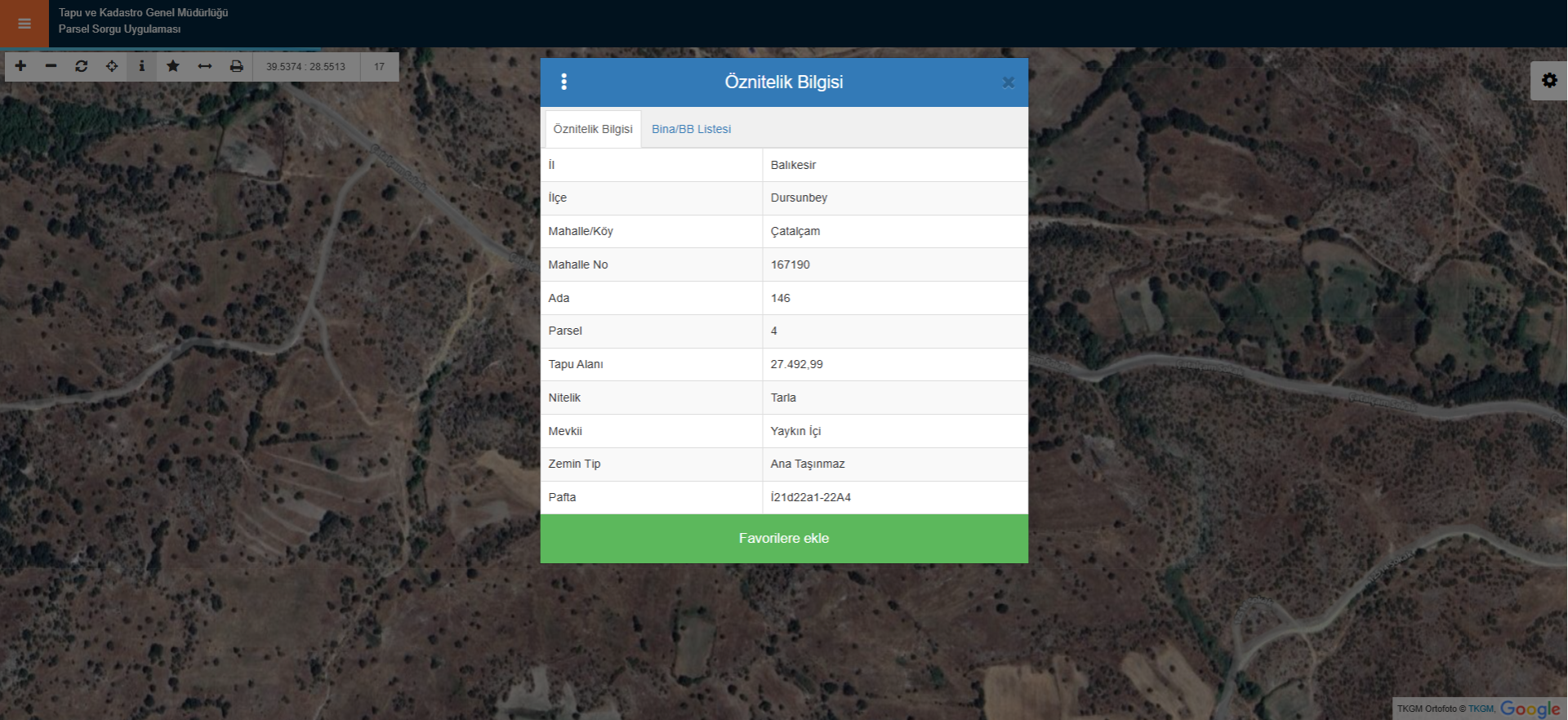1568x720 pixels.
Task: Click the zoom level 17 indicator
Action: tap(379, 67)
